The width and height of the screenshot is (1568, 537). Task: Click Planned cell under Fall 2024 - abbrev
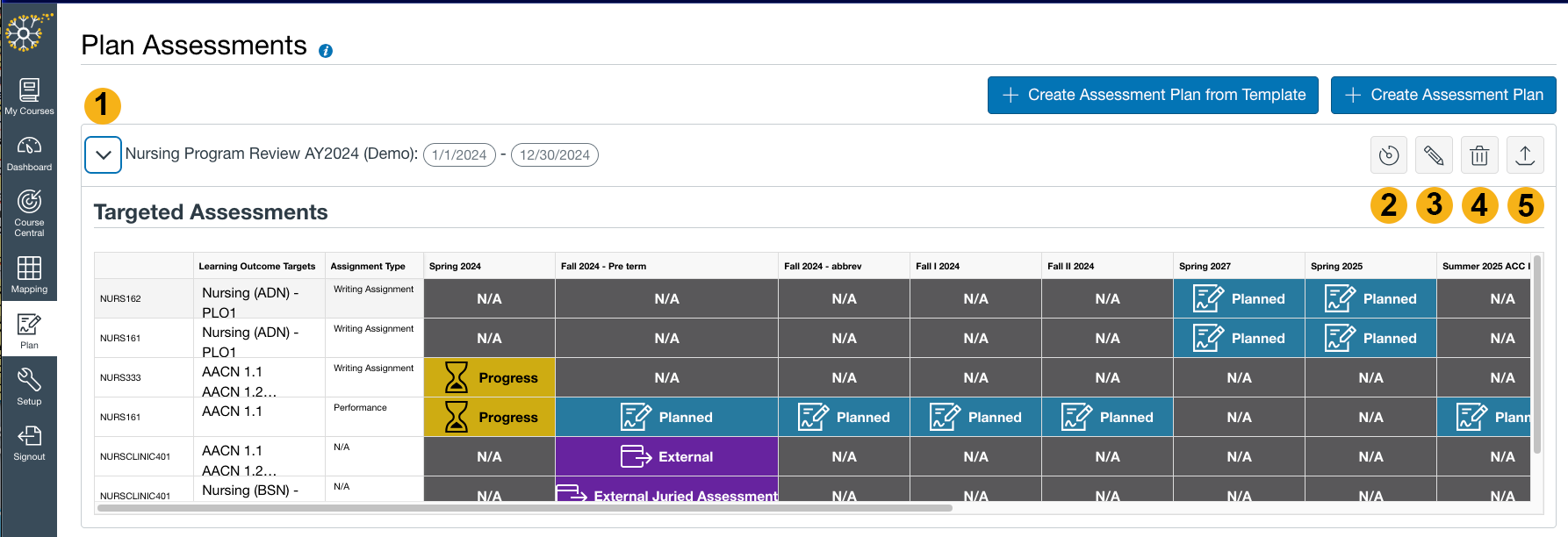point(844,417)
